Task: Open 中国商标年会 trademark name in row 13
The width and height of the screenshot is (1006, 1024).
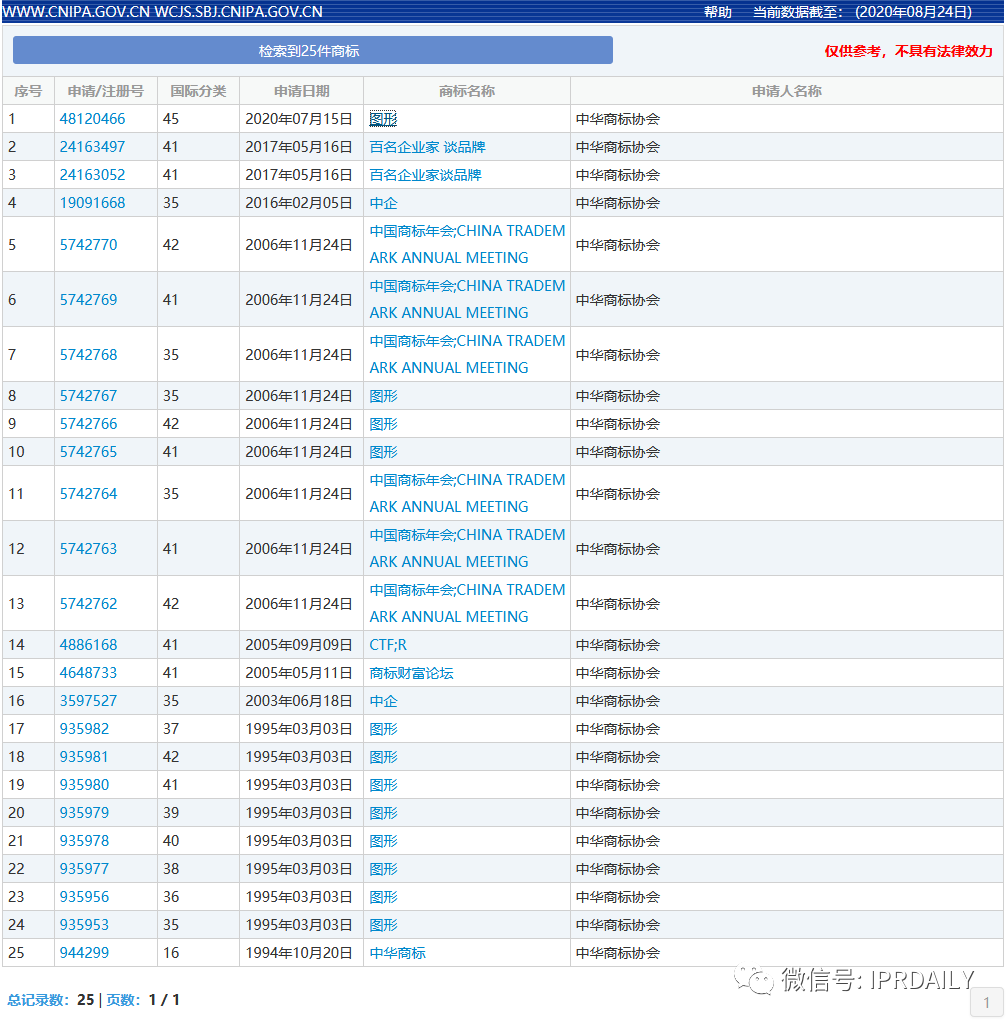Action: tap(467, 603)
